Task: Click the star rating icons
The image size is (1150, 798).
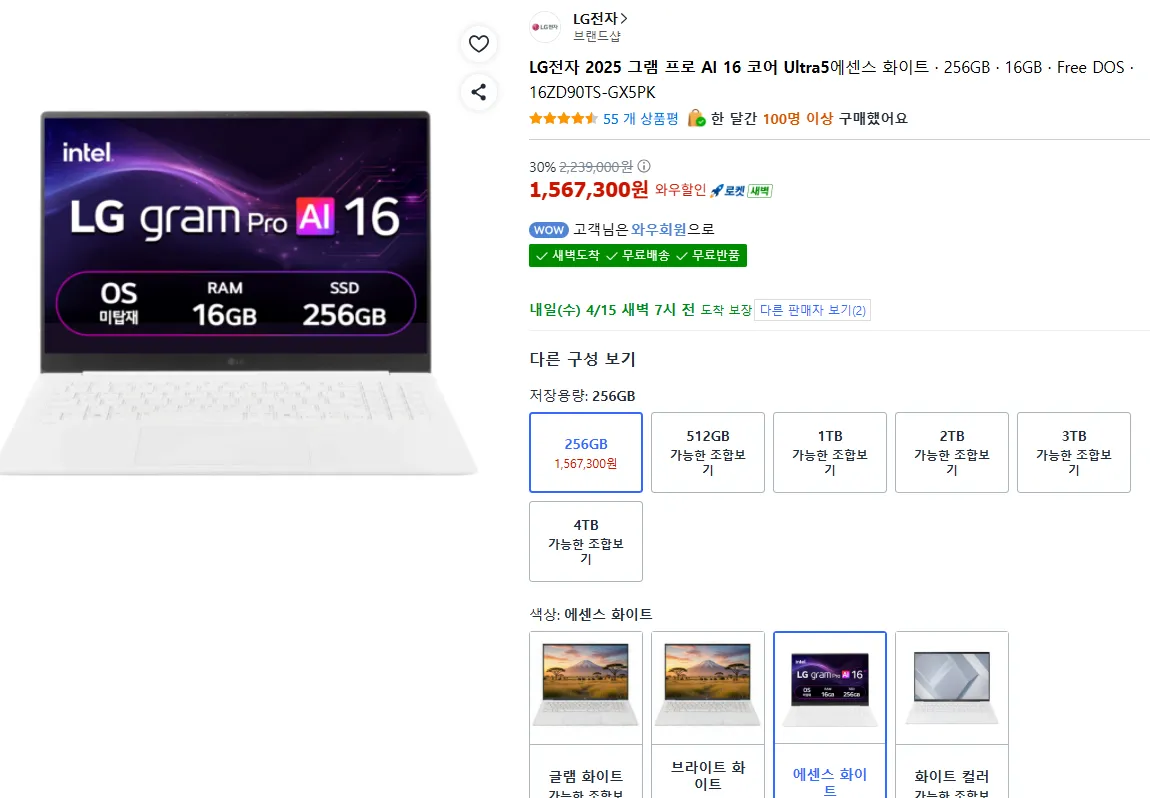Action: click(x=563, y=118)
